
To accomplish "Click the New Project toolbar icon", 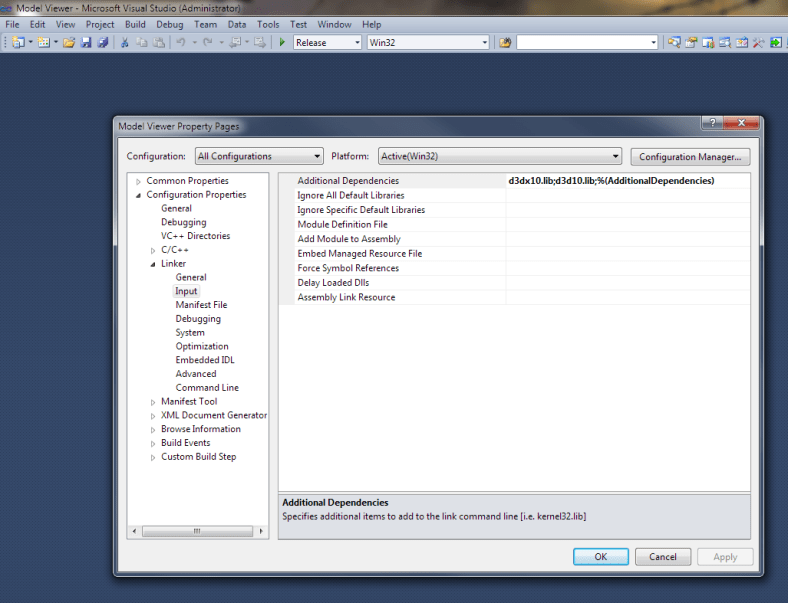I will click(18, 43).
